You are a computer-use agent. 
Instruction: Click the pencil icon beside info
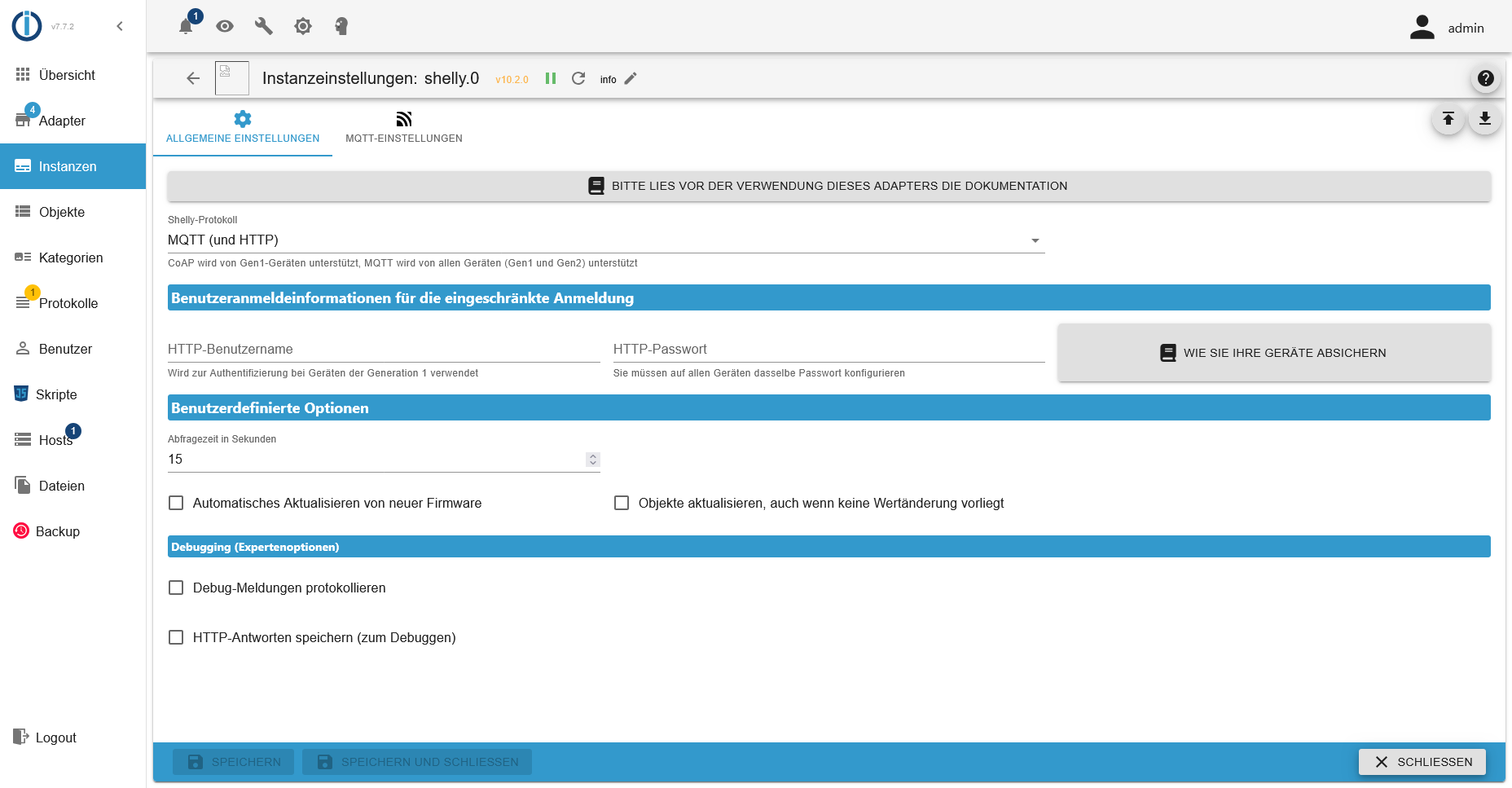coord(631,78)
